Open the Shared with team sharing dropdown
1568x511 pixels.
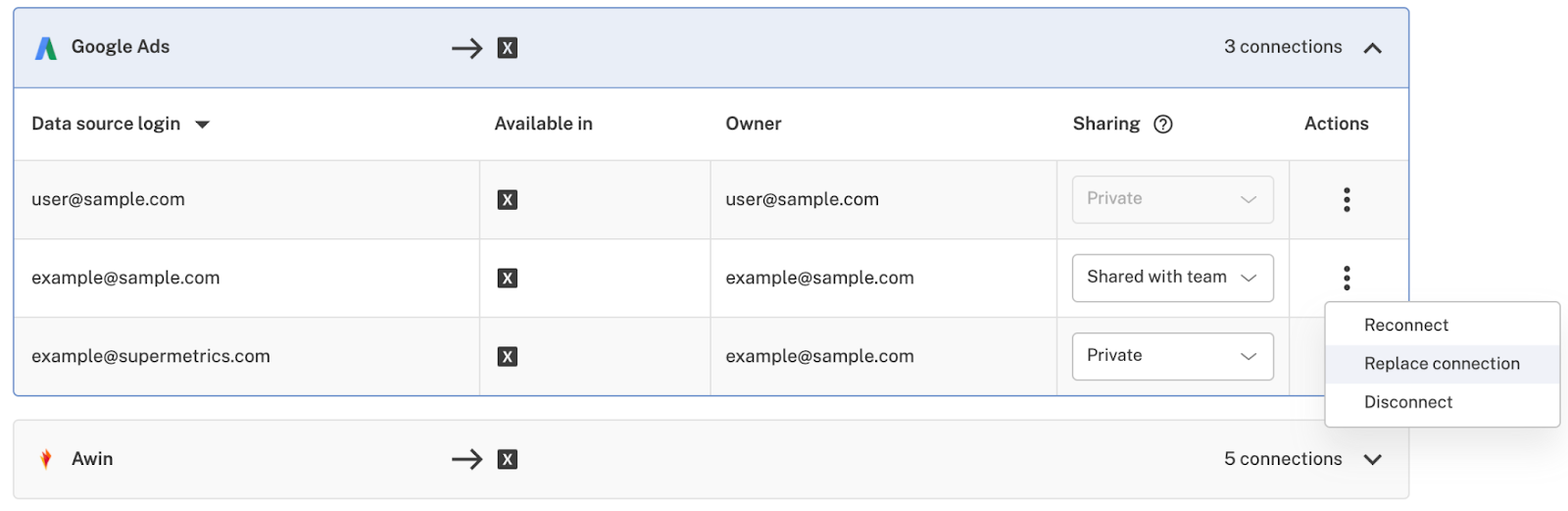[1172, 278]
